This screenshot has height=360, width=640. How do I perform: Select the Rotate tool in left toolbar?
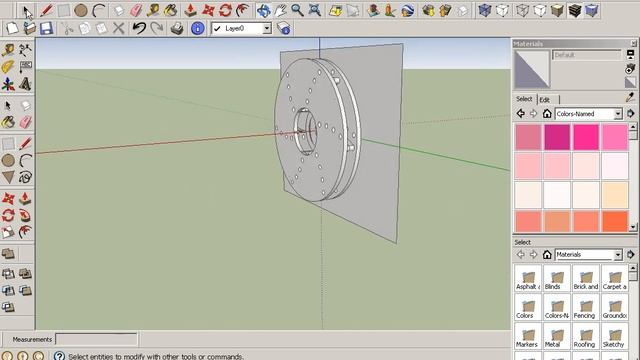pos(8,215)
